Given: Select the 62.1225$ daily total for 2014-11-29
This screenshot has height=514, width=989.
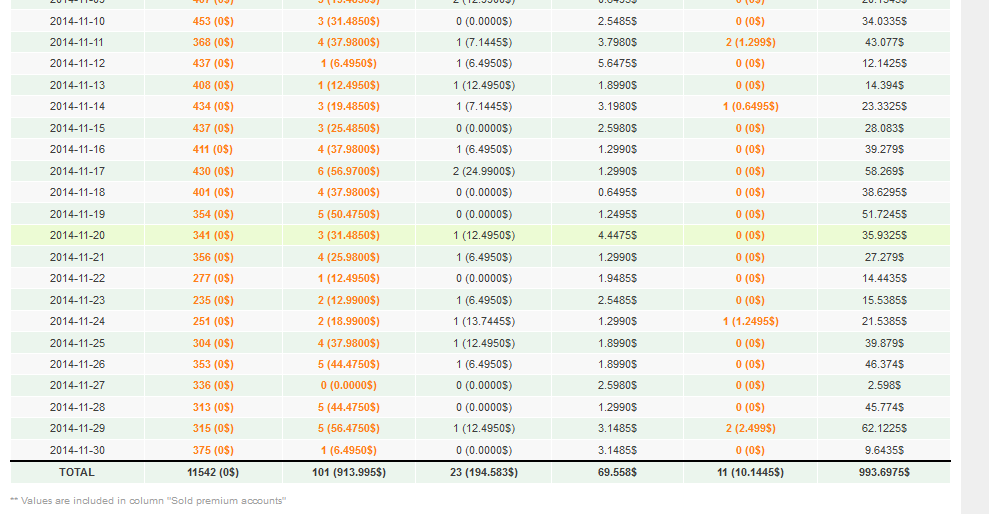Looking at the screenshot, I should click(x=884, y=428).
